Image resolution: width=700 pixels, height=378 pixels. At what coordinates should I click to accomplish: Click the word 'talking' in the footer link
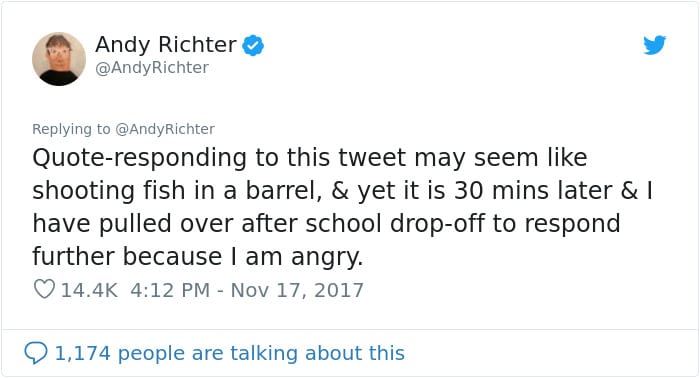point(265,353)
